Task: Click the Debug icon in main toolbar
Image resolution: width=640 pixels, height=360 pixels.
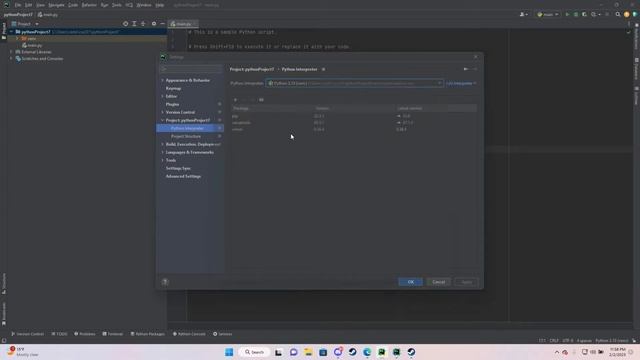Action: (576, 14)
